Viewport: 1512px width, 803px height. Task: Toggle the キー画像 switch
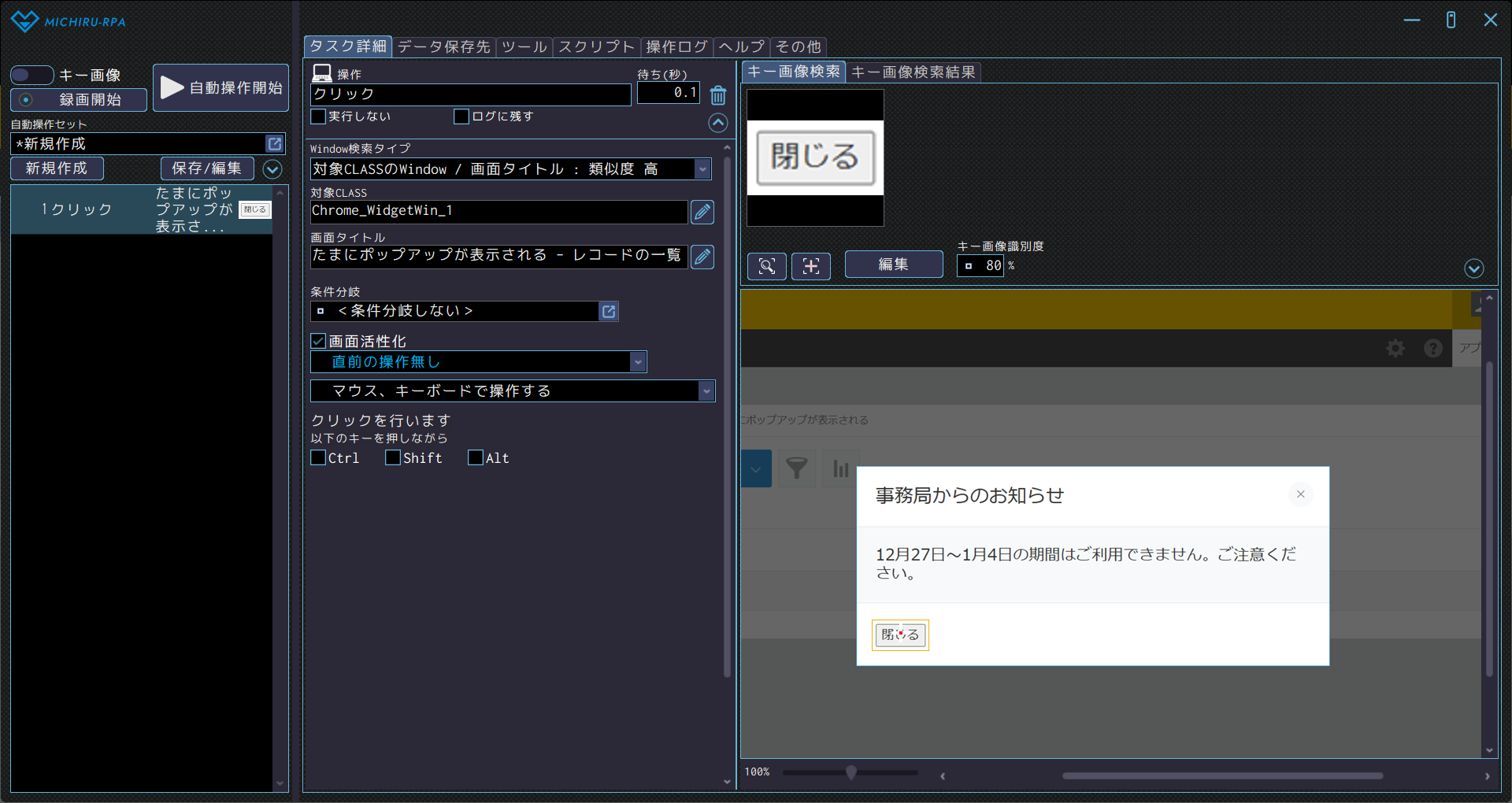coord(31,76)
